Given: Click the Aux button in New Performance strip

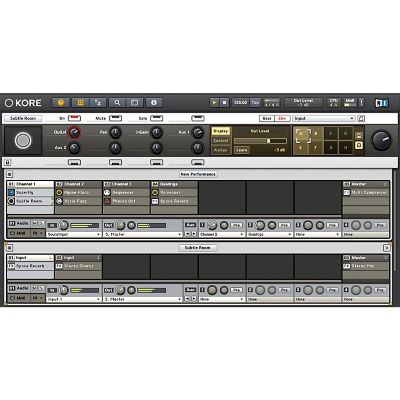Looking at the screenshot, I should 190,225.
